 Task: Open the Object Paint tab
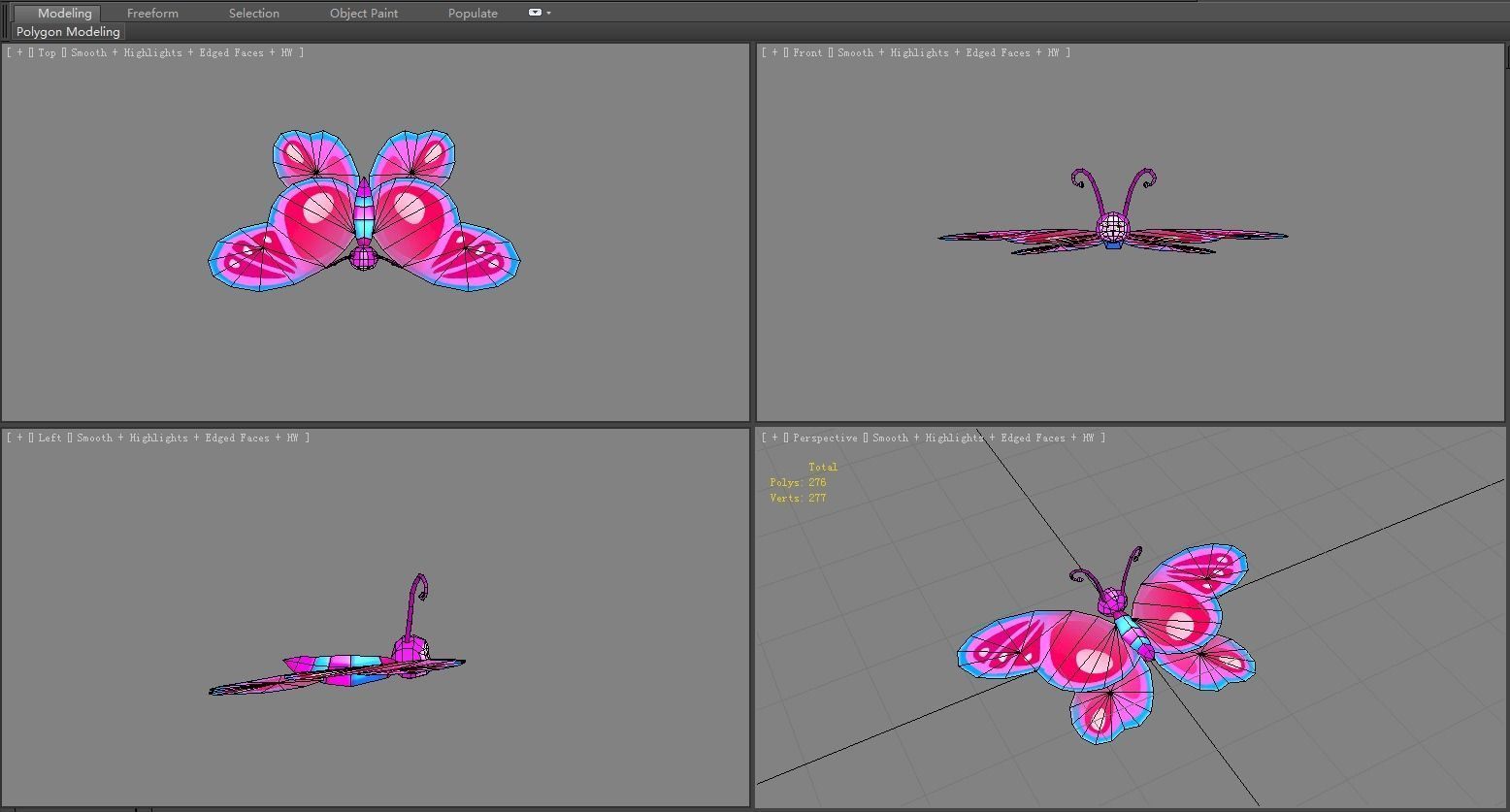(364, 13)
